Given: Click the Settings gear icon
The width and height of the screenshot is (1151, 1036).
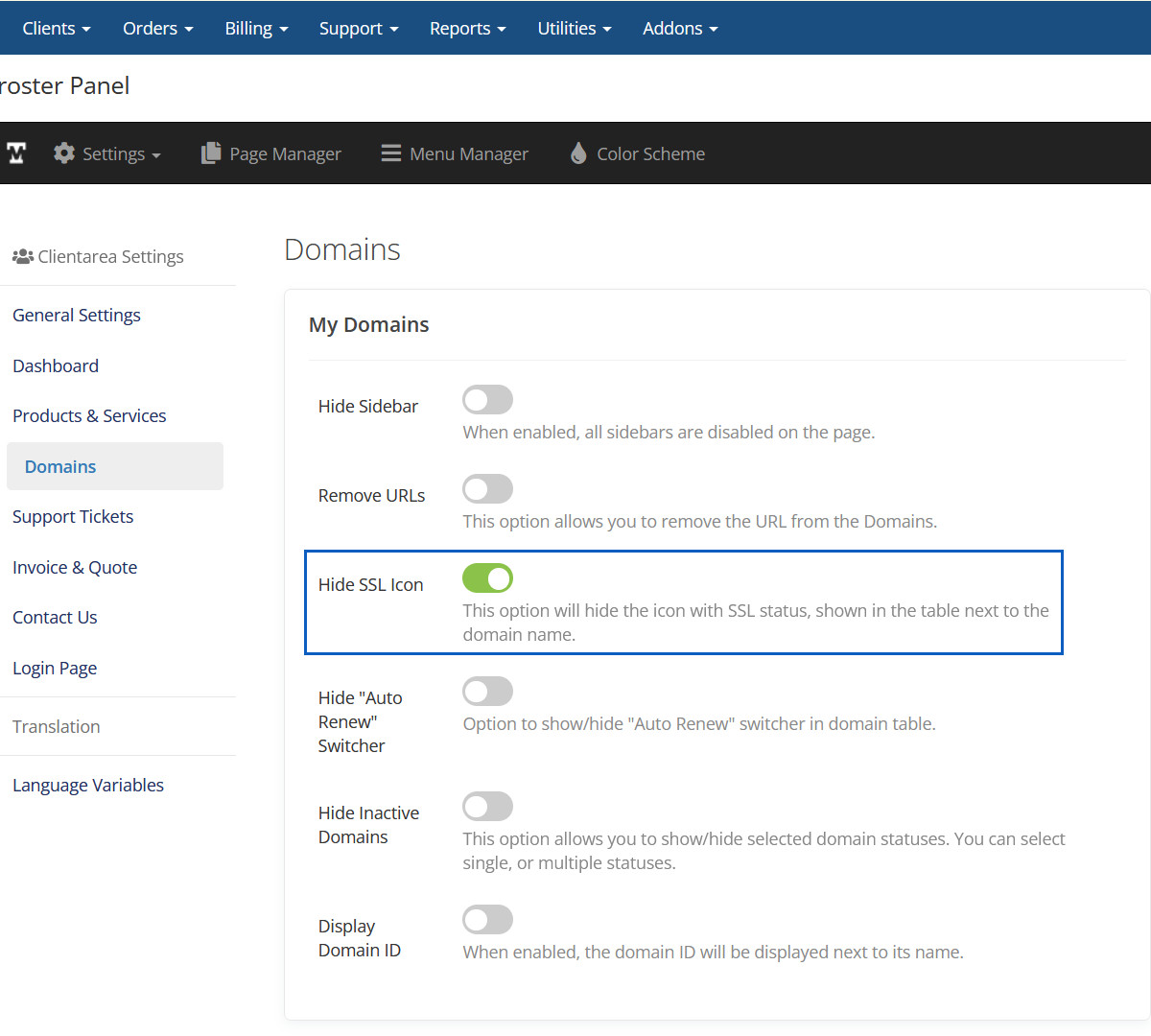Looking at the screenshot, I should (x=64, y=153).
